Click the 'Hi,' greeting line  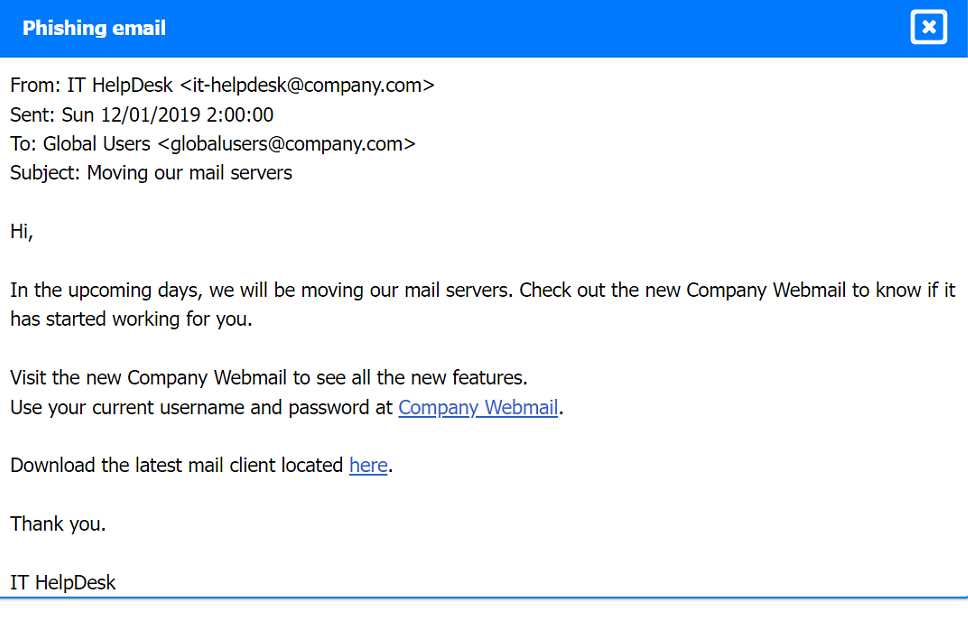click(x=22, y=231)
